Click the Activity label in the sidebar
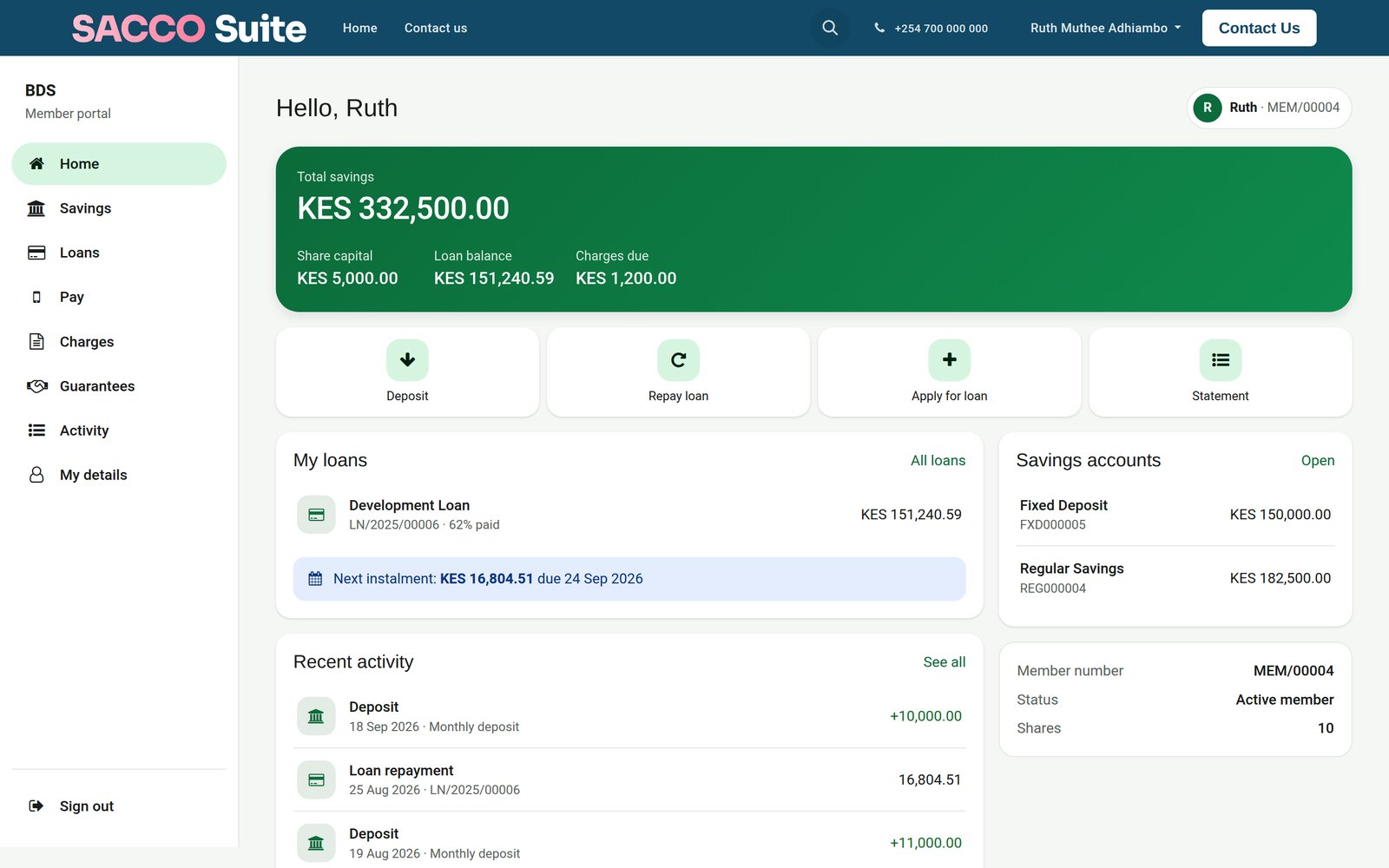The width and height of the screenshot is (1389, 868). (x=84, y=431)
